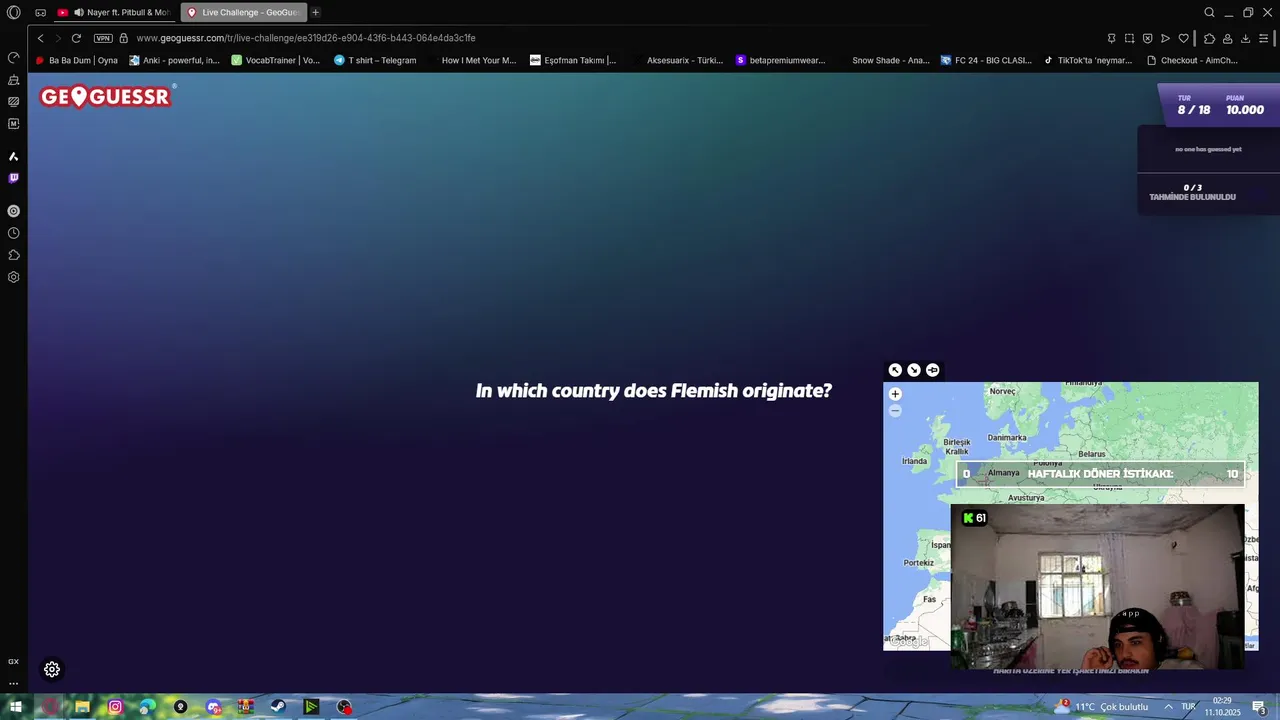
Task: Click Danimarka on the guess map
Action: 1007,437
